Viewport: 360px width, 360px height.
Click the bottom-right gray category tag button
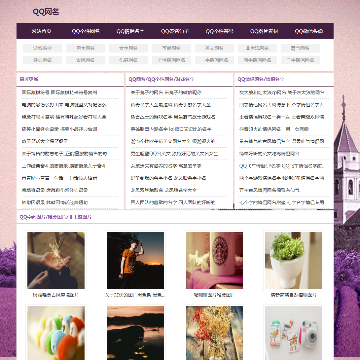(x=300, y=60)
